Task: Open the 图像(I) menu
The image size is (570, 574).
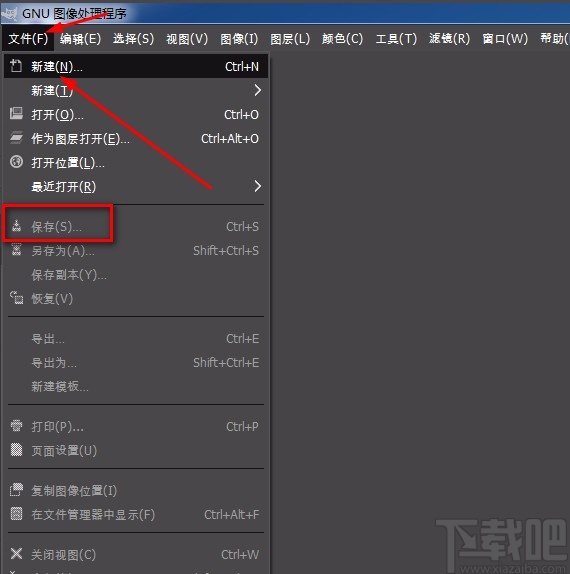Action: [239, 38]
